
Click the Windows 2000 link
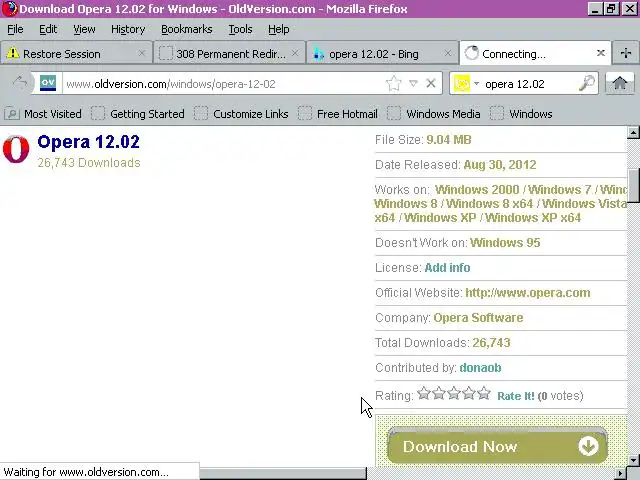(x=477, y=190)
